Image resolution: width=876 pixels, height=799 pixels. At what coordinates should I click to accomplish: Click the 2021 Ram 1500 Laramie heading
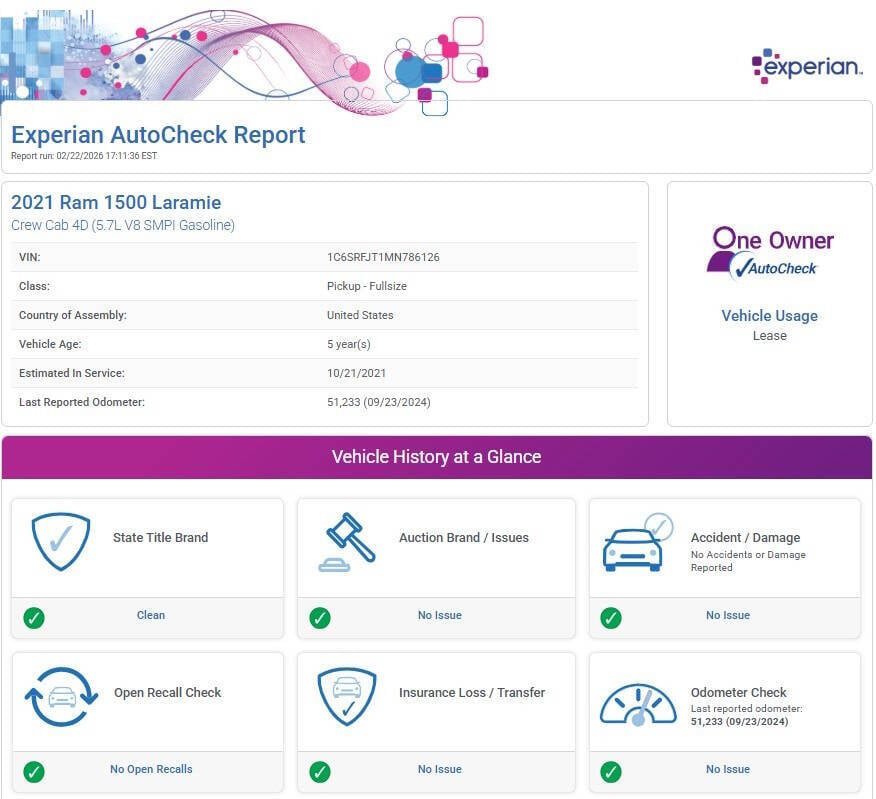point(116,202)
